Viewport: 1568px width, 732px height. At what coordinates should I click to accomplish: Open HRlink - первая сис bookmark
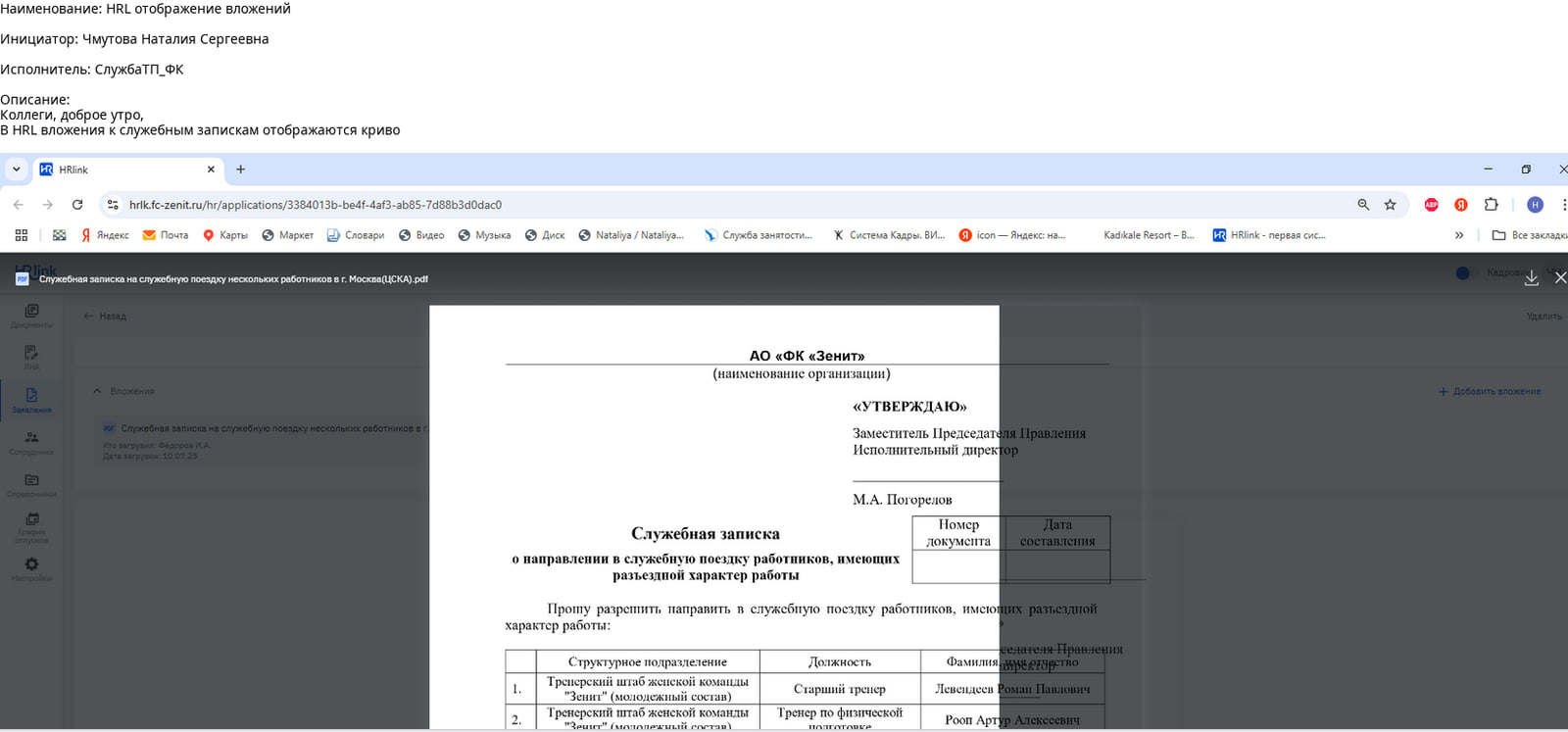coord(1269,235)
